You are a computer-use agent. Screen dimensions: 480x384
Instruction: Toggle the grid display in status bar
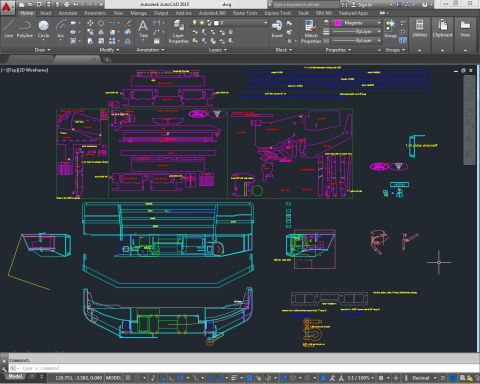pyautogui.click(x=128, y=378)
